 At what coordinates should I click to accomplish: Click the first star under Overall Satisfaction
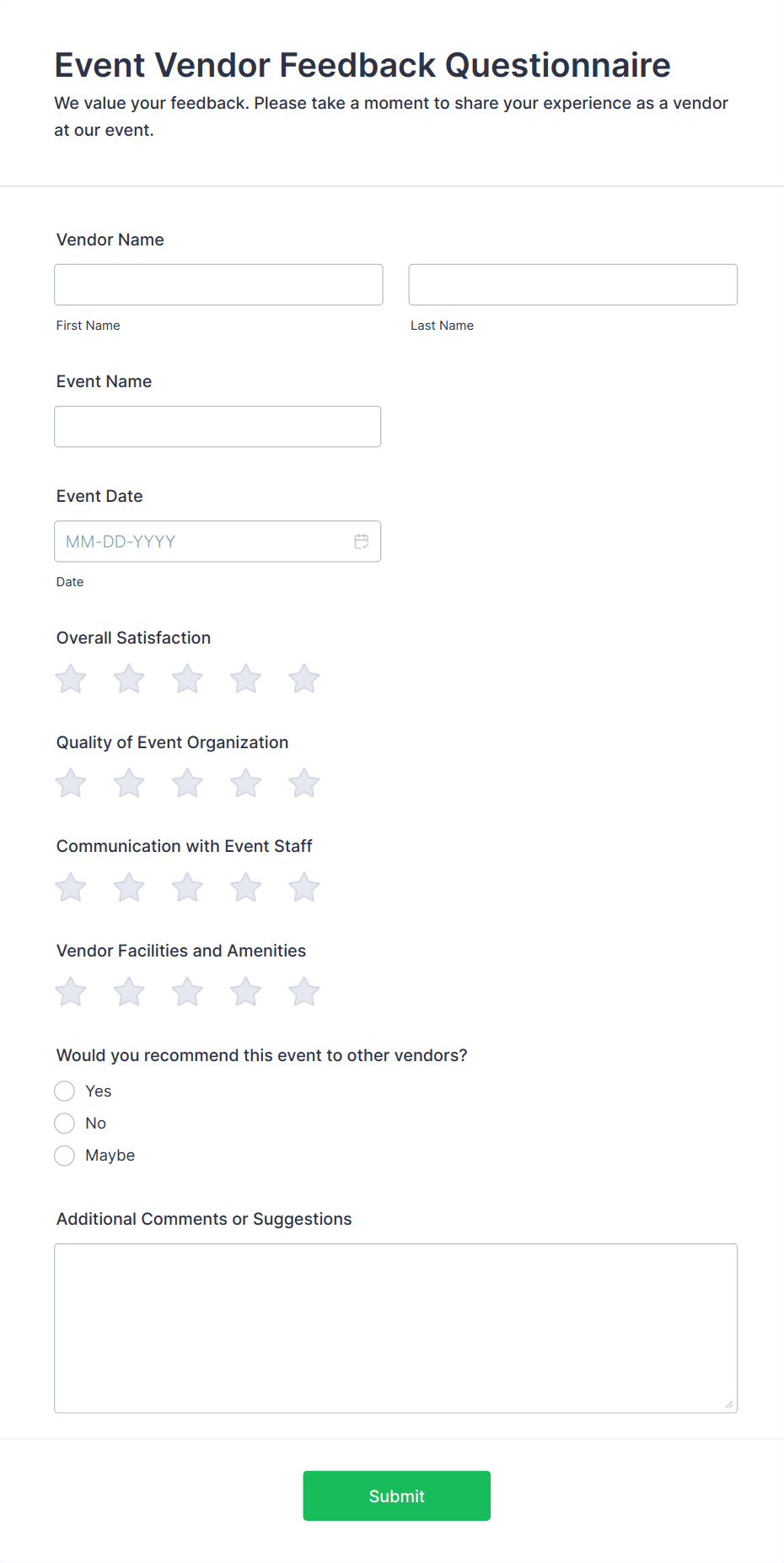(x=70, y=678)
